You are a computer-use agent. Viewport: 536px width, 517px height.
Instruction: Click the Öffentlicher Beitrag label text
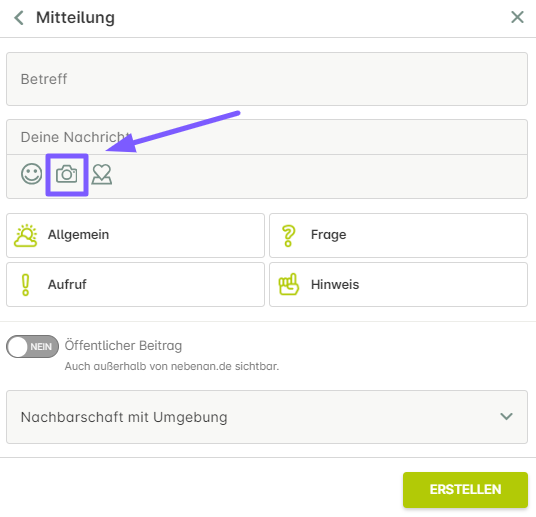(123, 346)
